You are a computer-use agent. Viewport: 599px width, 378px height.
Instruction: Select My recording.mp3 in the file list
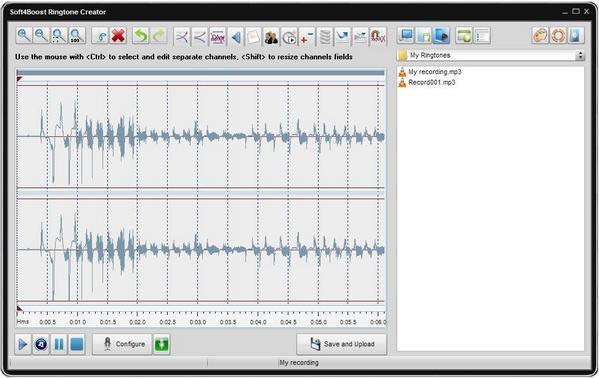430,72
